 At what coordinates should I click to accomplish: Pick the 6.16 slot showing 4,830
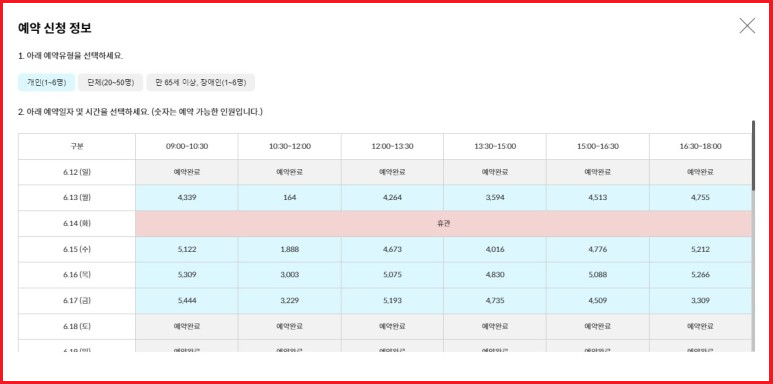coord(494,275)
